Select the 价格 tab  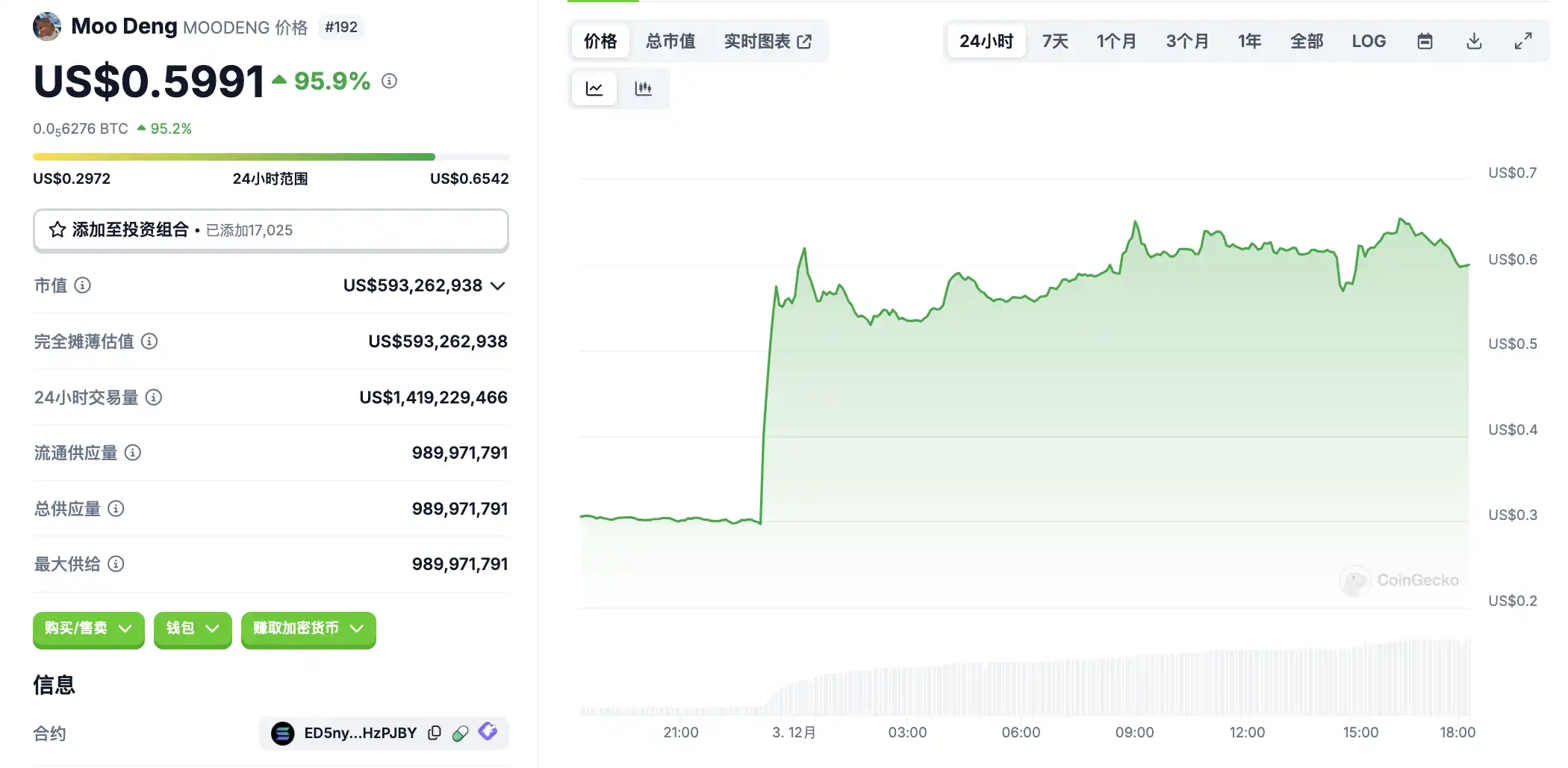(x=600, y=41)
